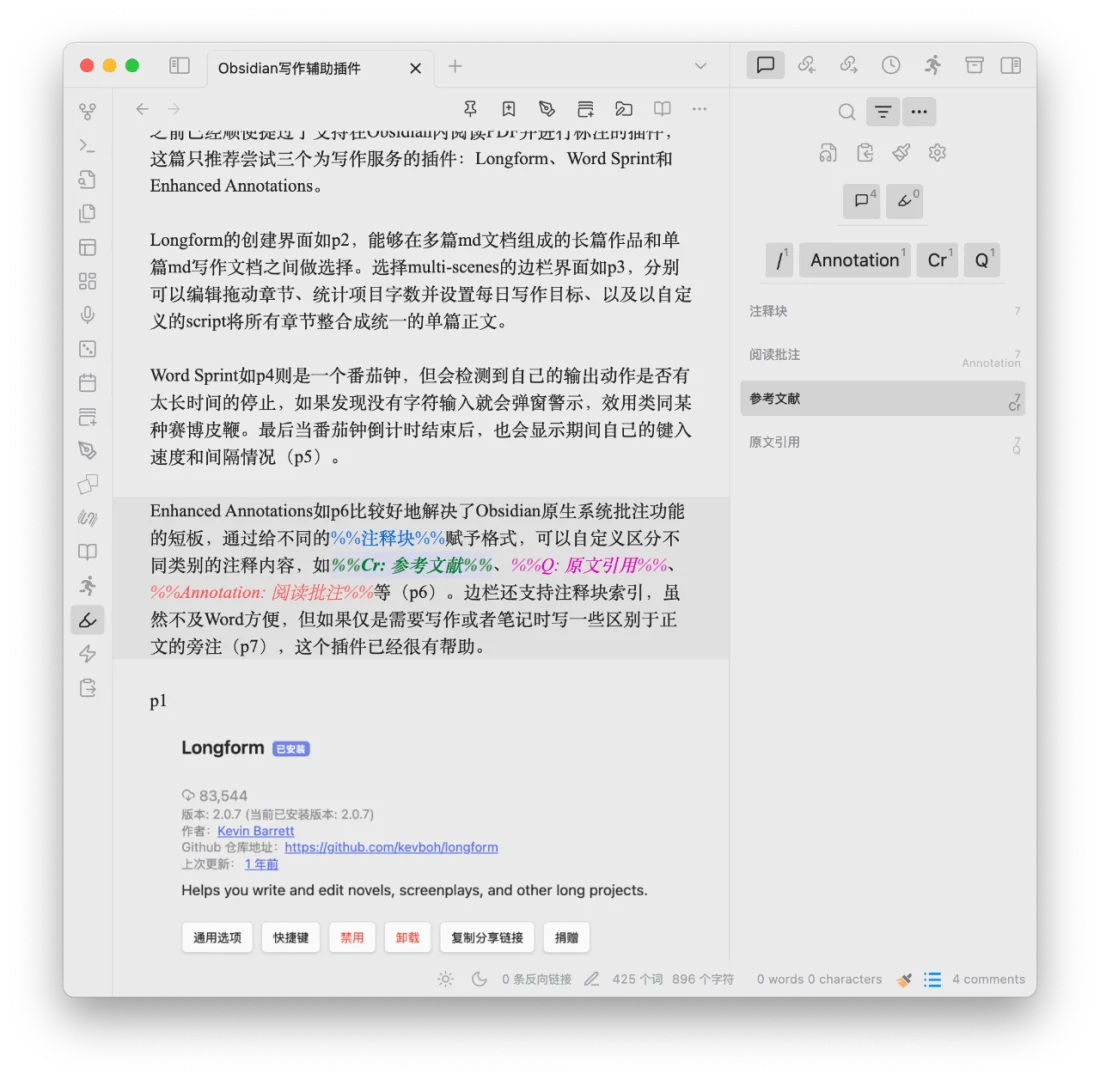Filter by the Annotation label

855,260
